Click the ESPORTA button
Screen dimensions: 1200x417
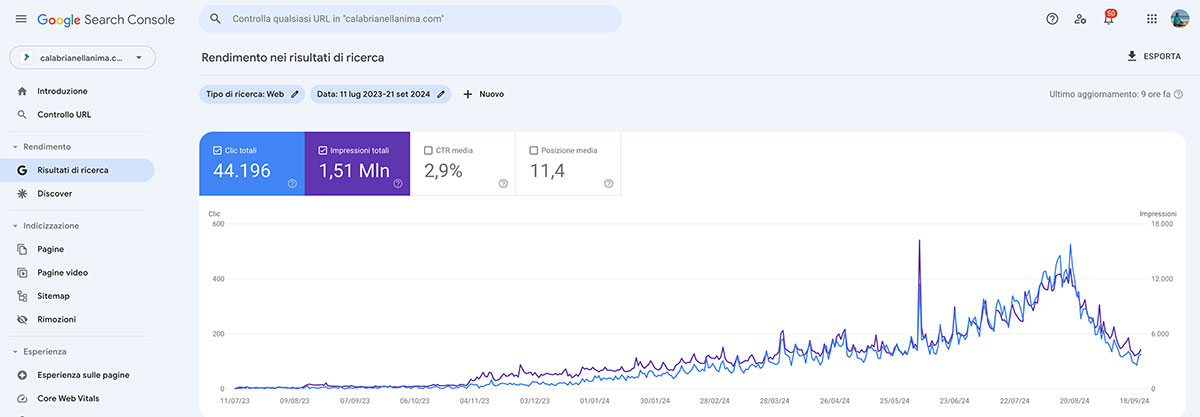coord(1153,57)
